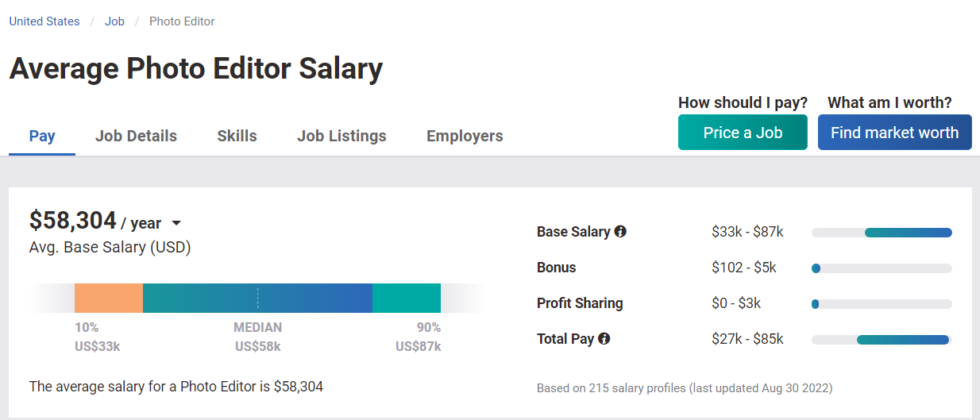Viewport: 980px width, 420px height.
Task: Follow the United States breadcrumb link
Action: pos(44,21)
